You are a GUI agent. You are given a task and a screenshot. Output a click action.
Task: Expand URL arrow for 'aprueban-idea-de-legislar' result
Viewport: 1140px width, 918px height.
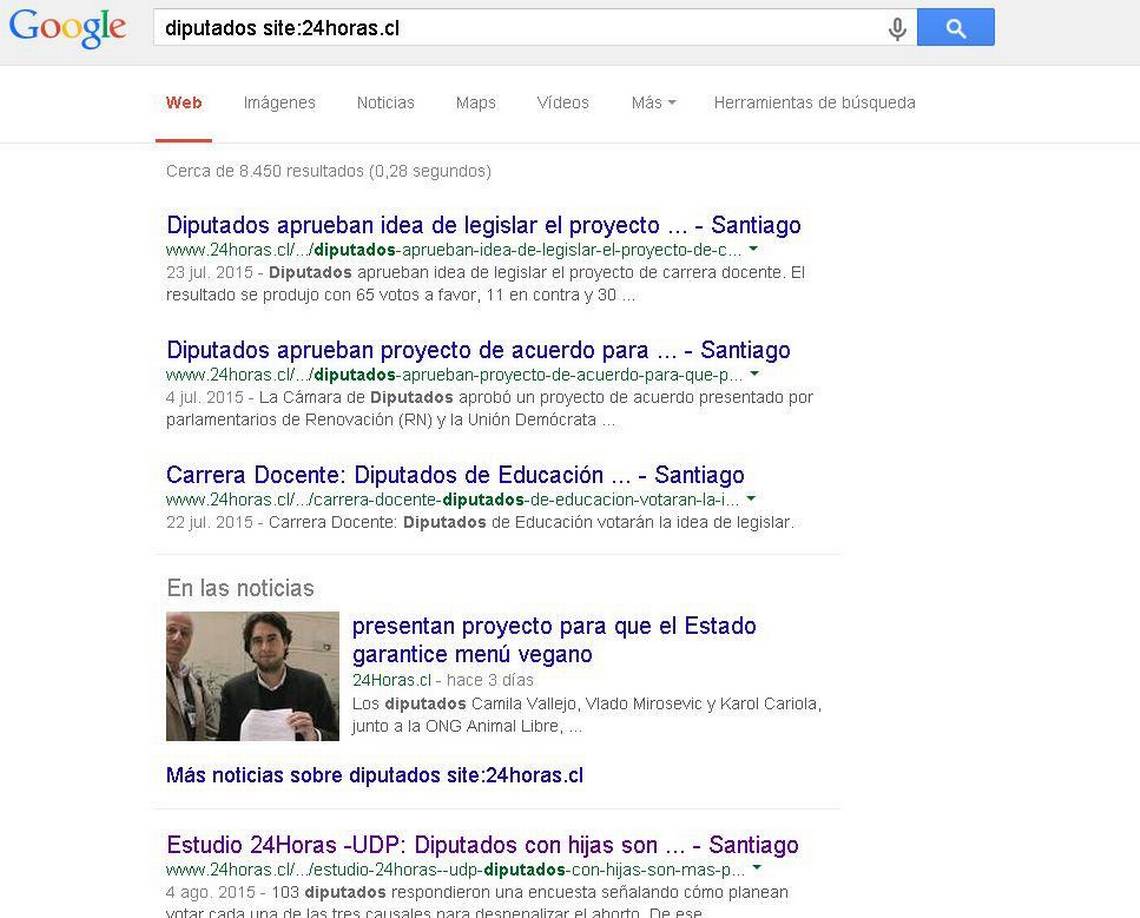pos(753,249)
